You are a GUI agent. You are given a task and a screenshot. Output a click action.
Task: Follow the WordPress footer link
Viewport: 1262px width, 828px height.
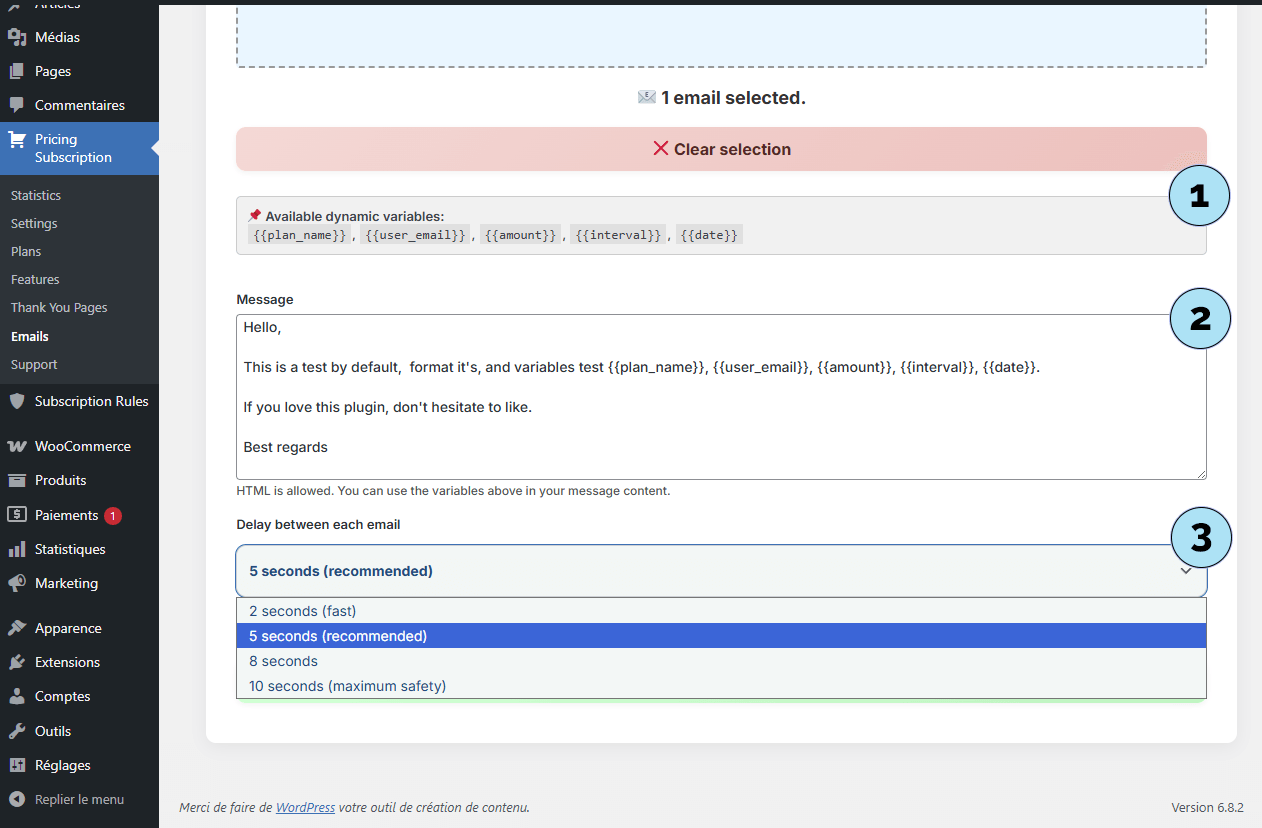point(305,807)
